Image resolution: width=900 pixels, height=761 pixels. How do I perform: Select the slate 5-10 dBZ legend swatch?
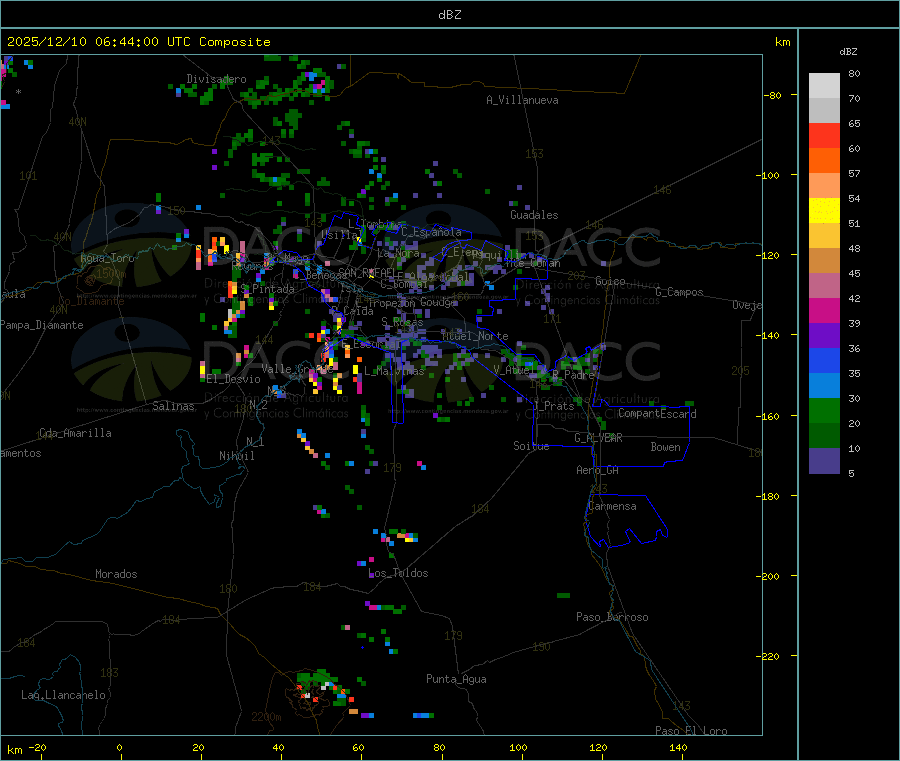click(x=824, y=461)
